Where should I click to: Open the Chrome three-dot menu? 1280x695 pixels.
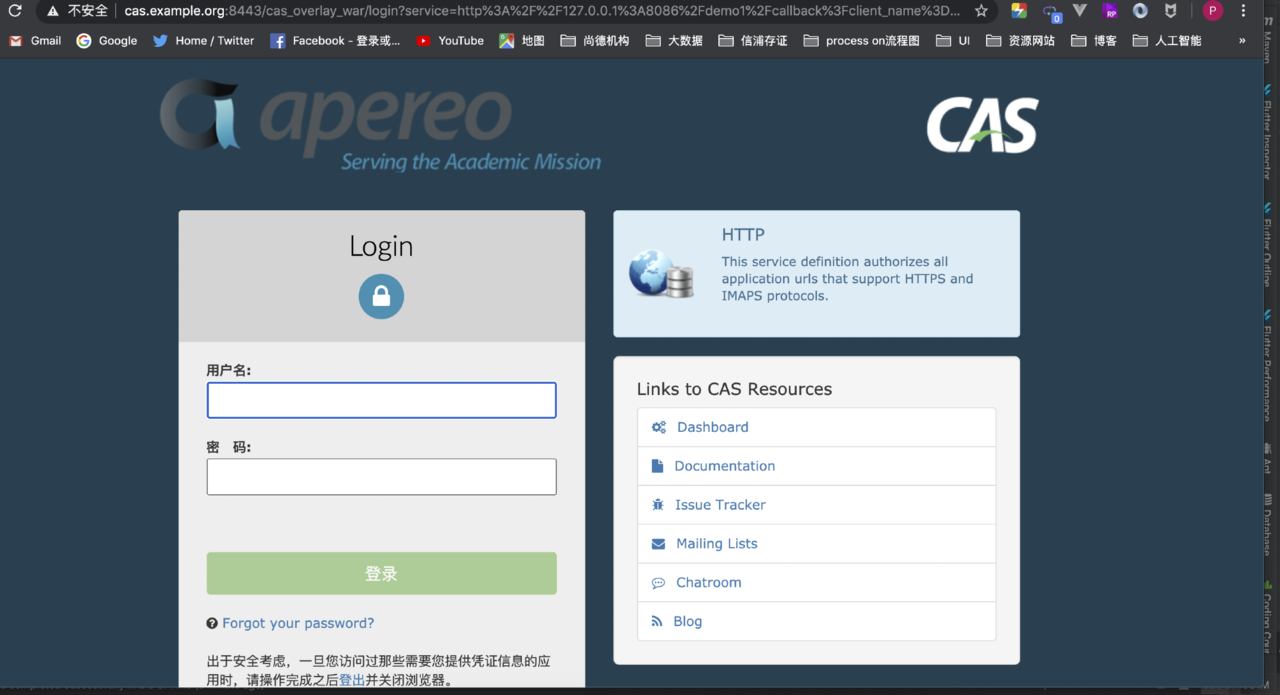(1243, 11)
